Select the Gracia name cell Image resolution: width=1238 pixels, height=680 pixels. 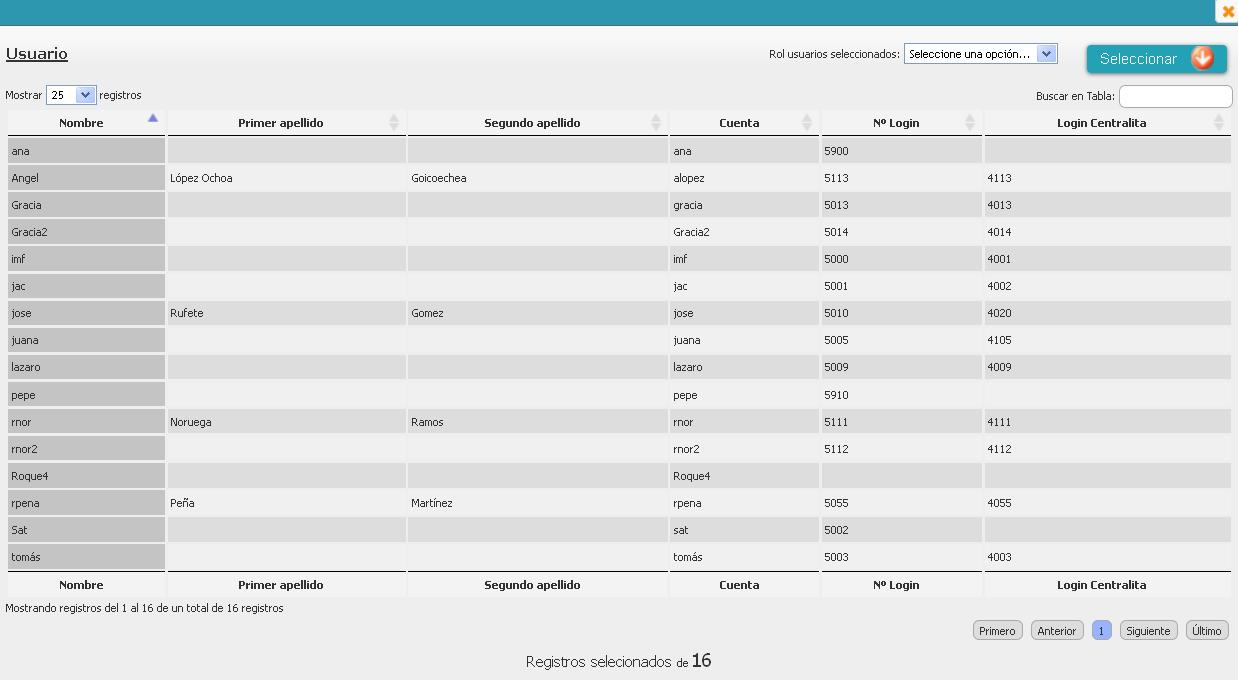click(86, 205)
